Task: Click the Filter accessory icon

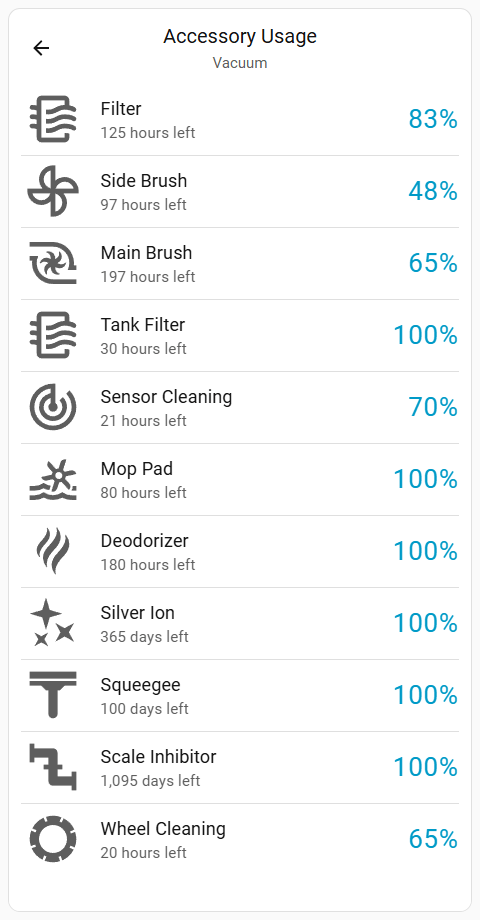Action: click(x=53, y=119)
